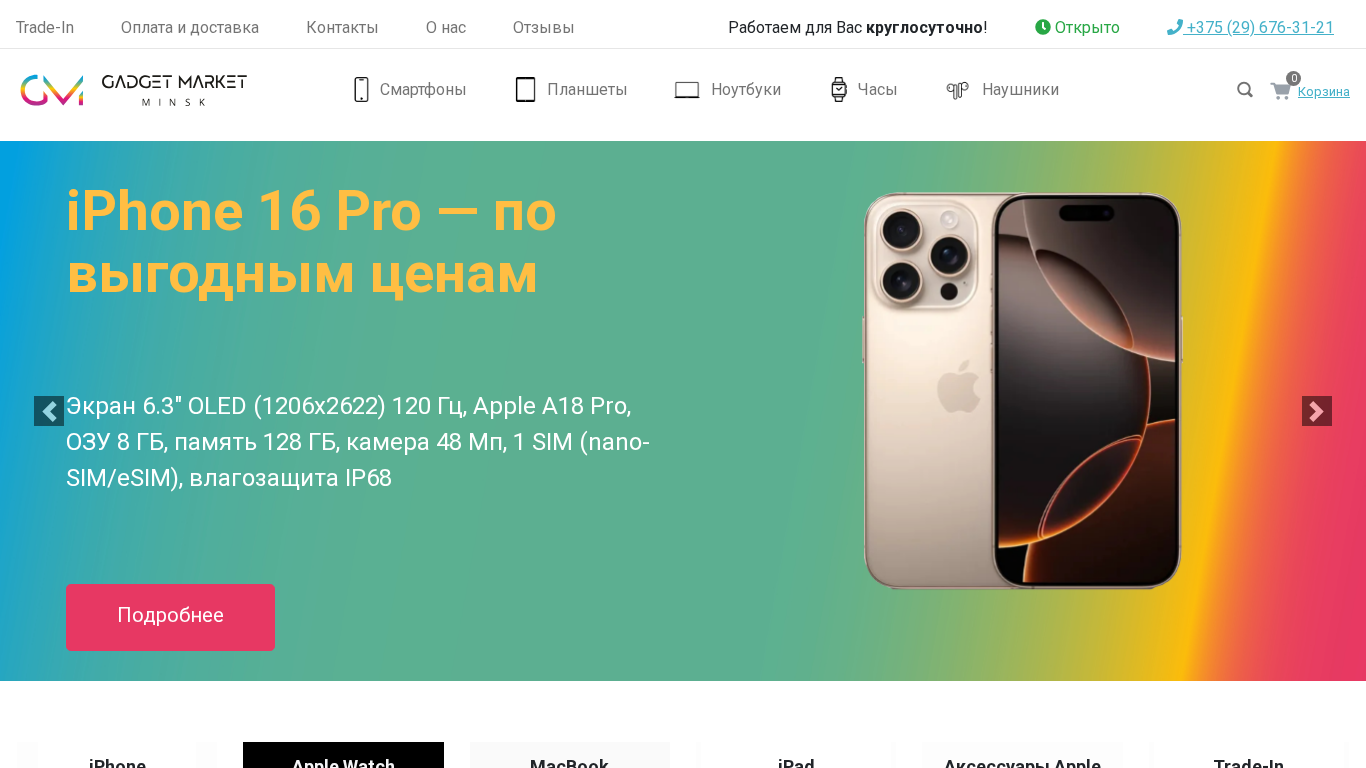
Task: Call the +375 (29) 676-31-21 phone link
Action: pyautogui.click(x=1250, y=27)
